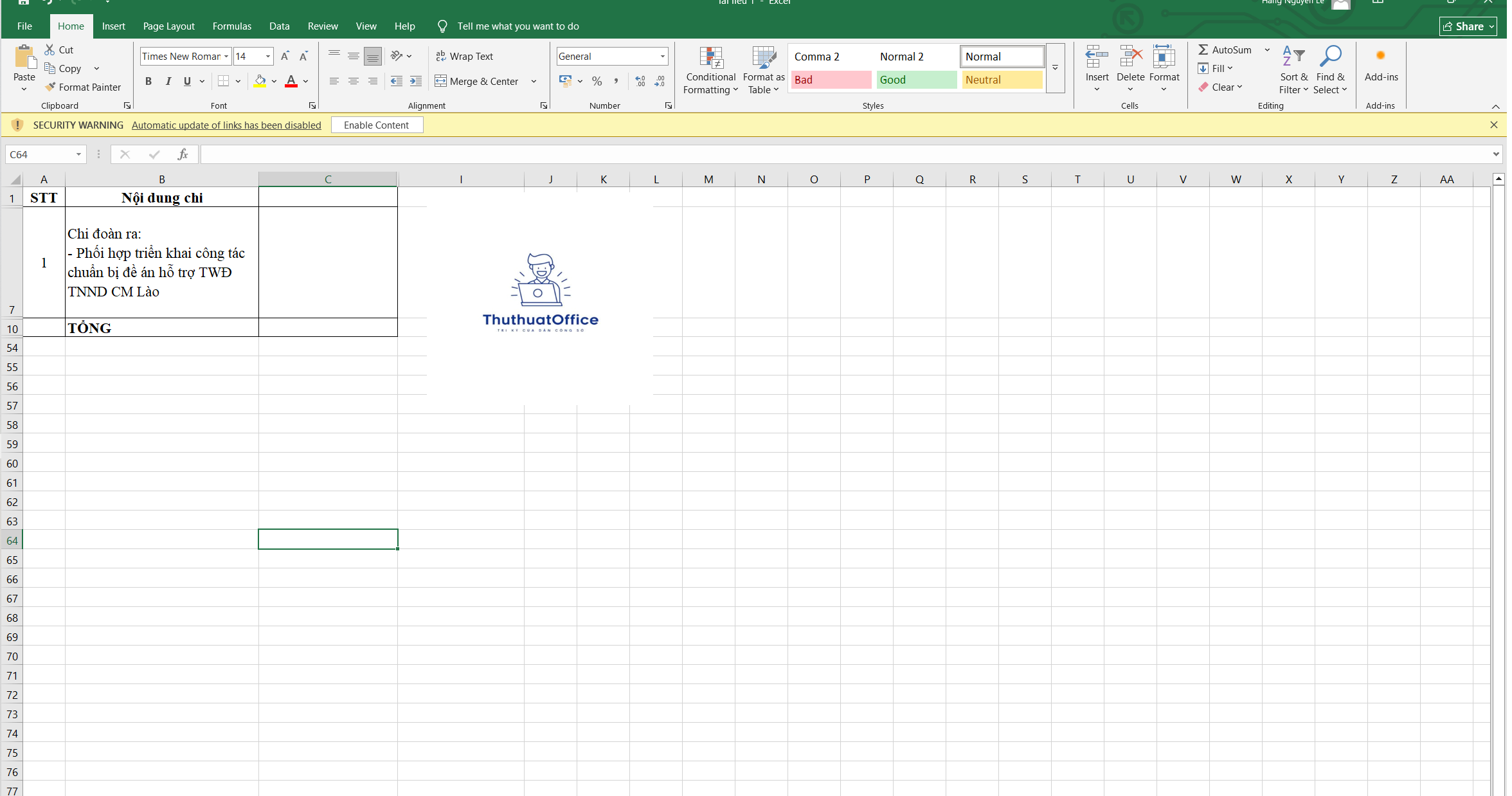Open Conditional Formatting options

(710, 69)
